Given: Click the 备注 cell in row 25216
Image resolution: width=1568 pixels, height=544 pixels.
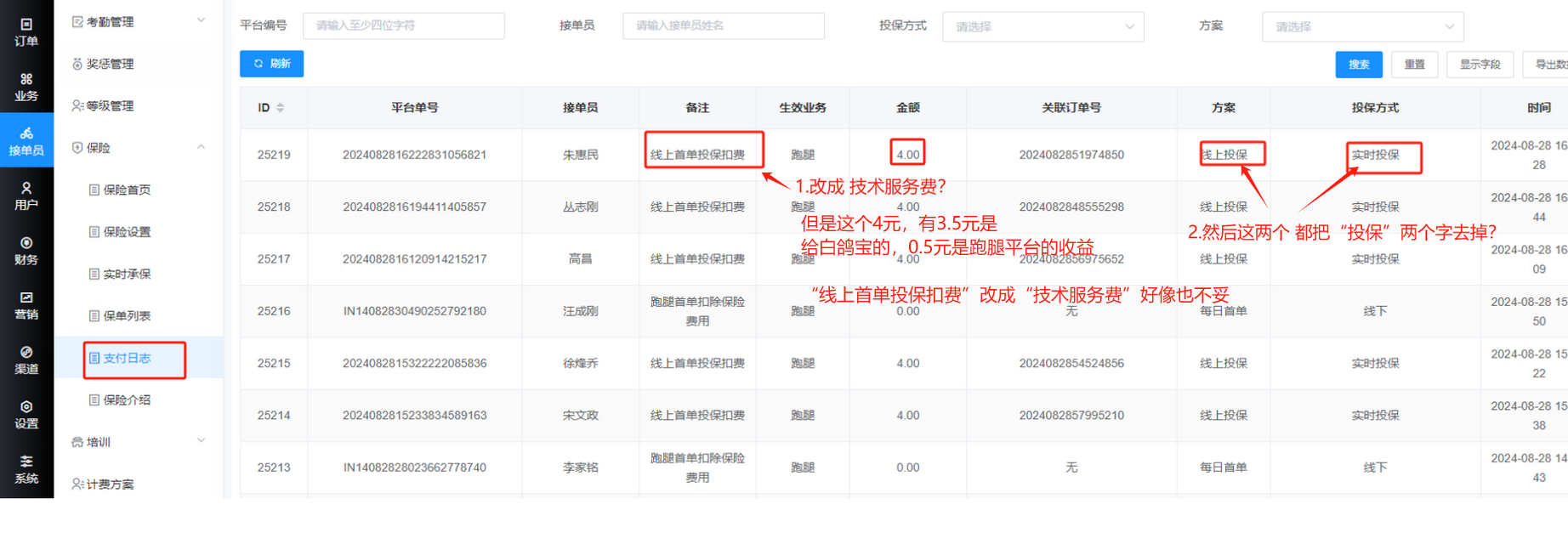Looking at the screenshot, I should tap(697, 311).
